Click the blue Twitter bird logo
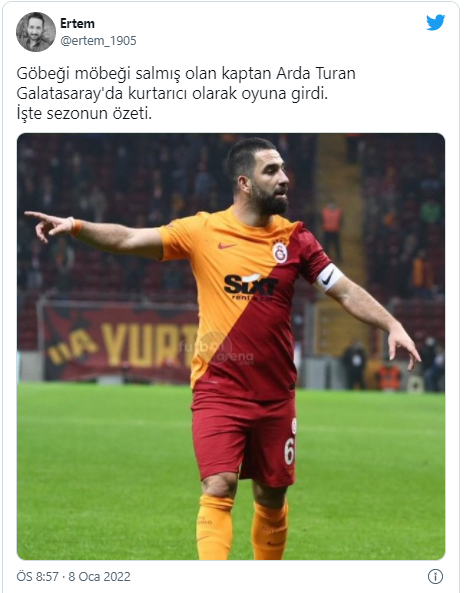This screenshot has width=465, height=593. [x=436, y=23]
